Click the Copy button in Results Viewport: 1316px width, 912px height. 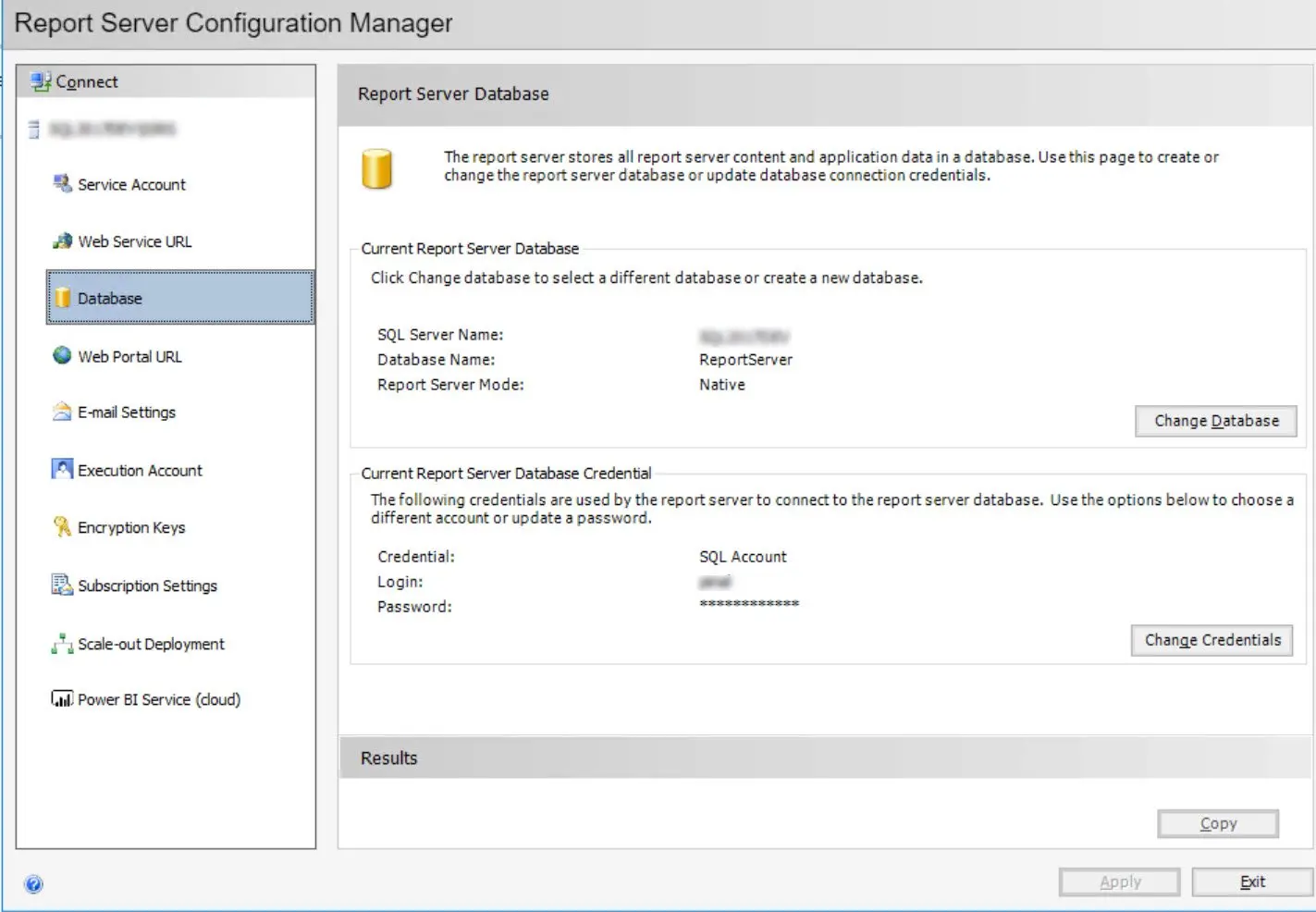1218,823
